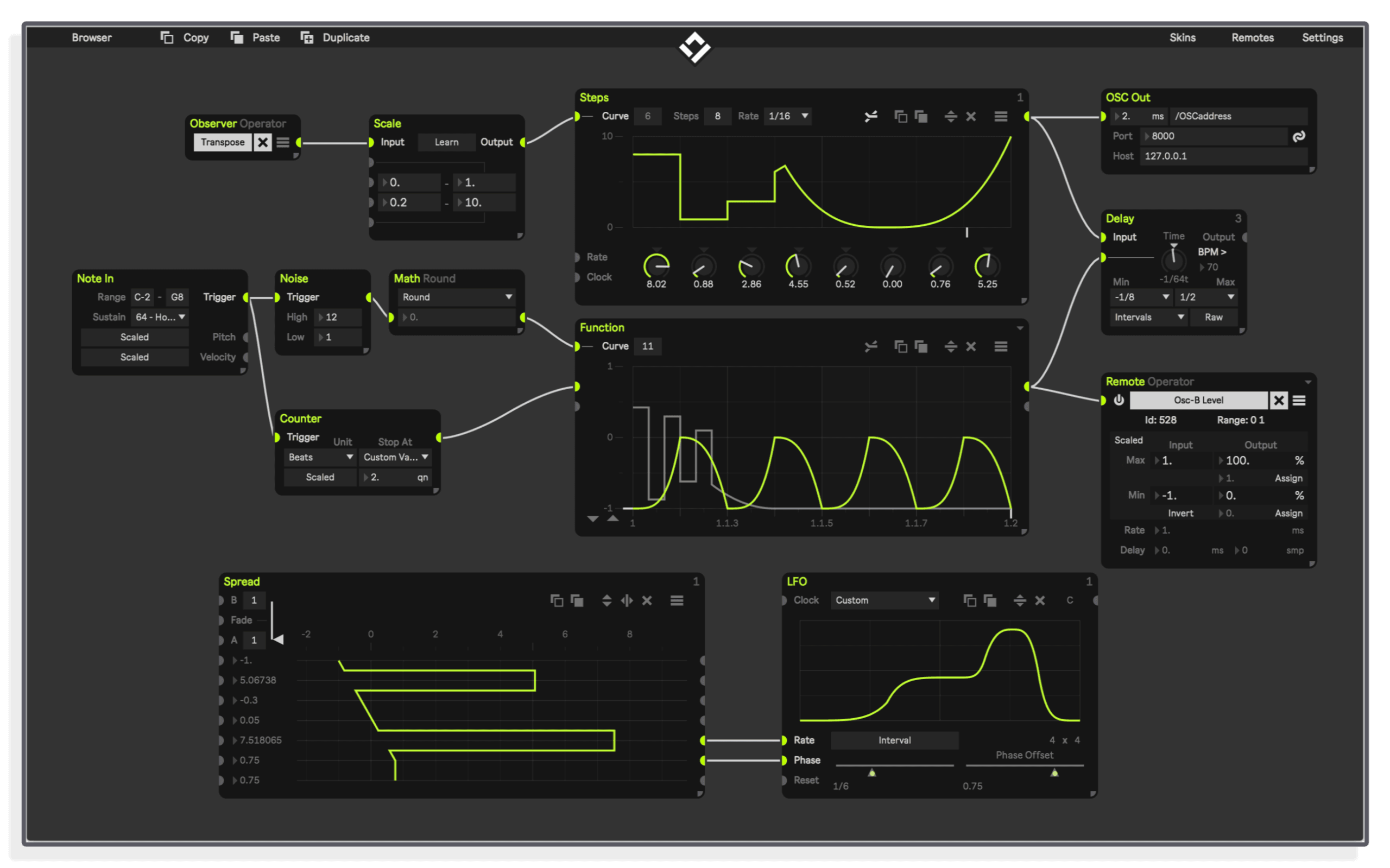Clear the LFO shape with X icon
This screenshot has height=868, width=1390.
[x=1040, y=600]
